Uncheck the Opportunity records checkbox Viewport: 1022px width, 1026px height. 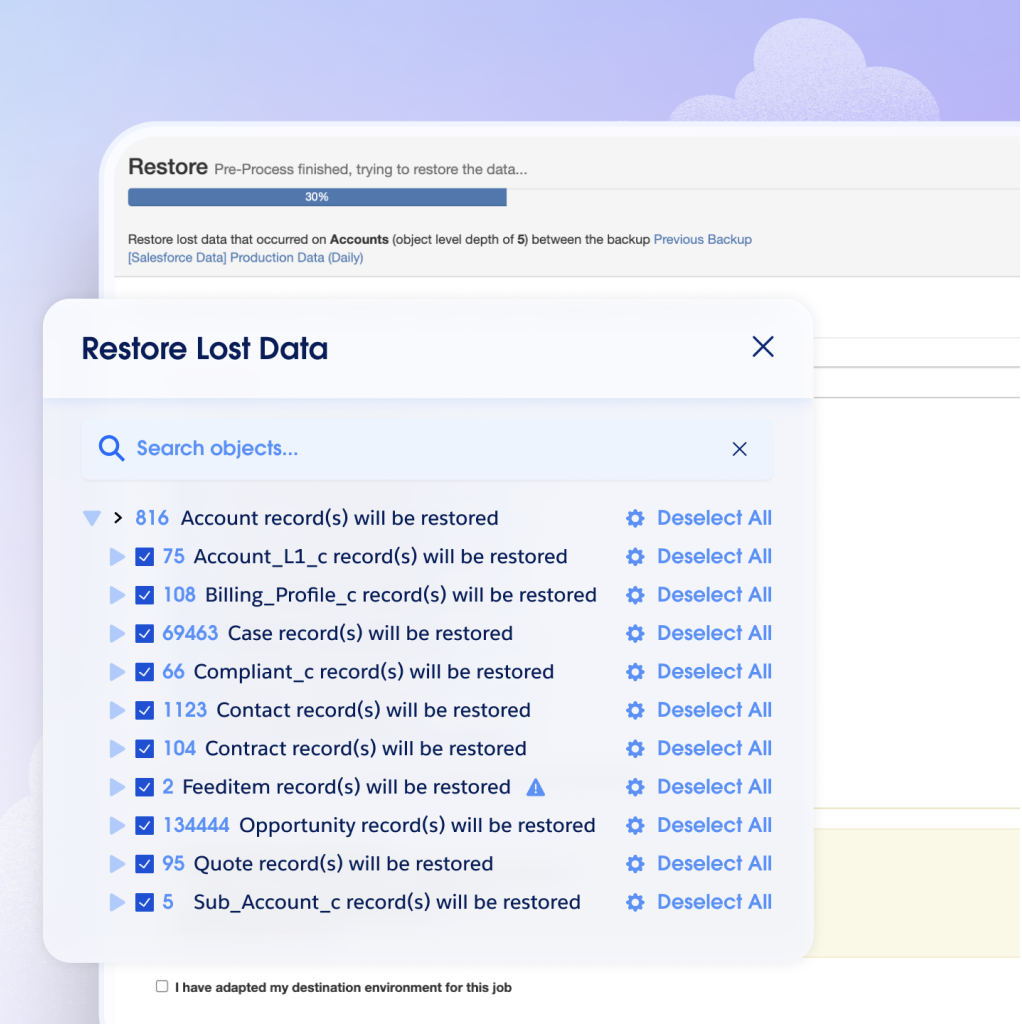145,826
